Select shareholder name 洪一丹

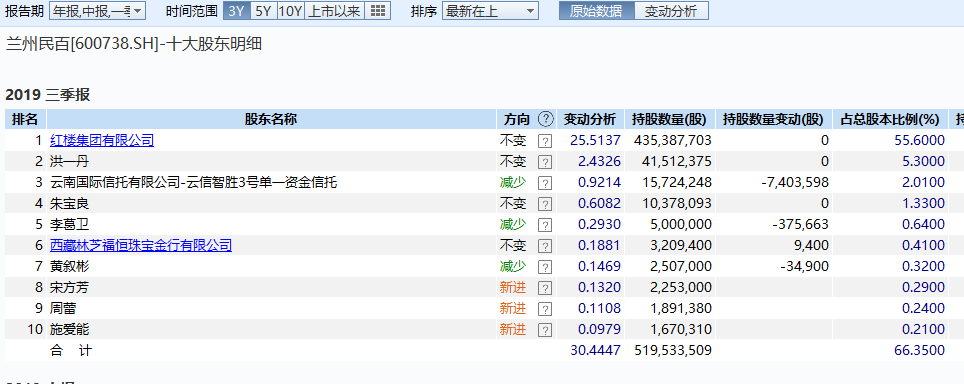tap(69, 162)
